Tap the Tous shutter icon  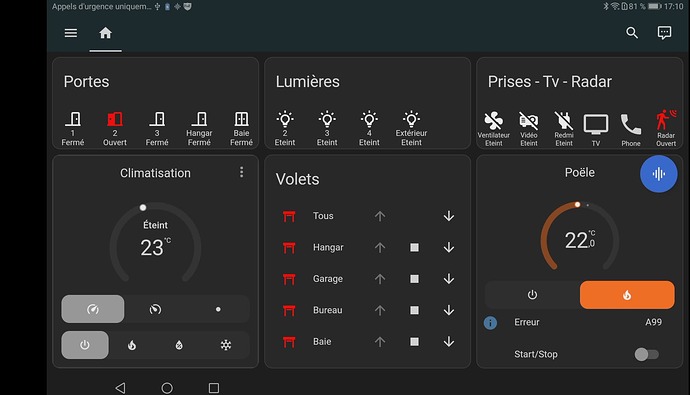click(289, 216)
